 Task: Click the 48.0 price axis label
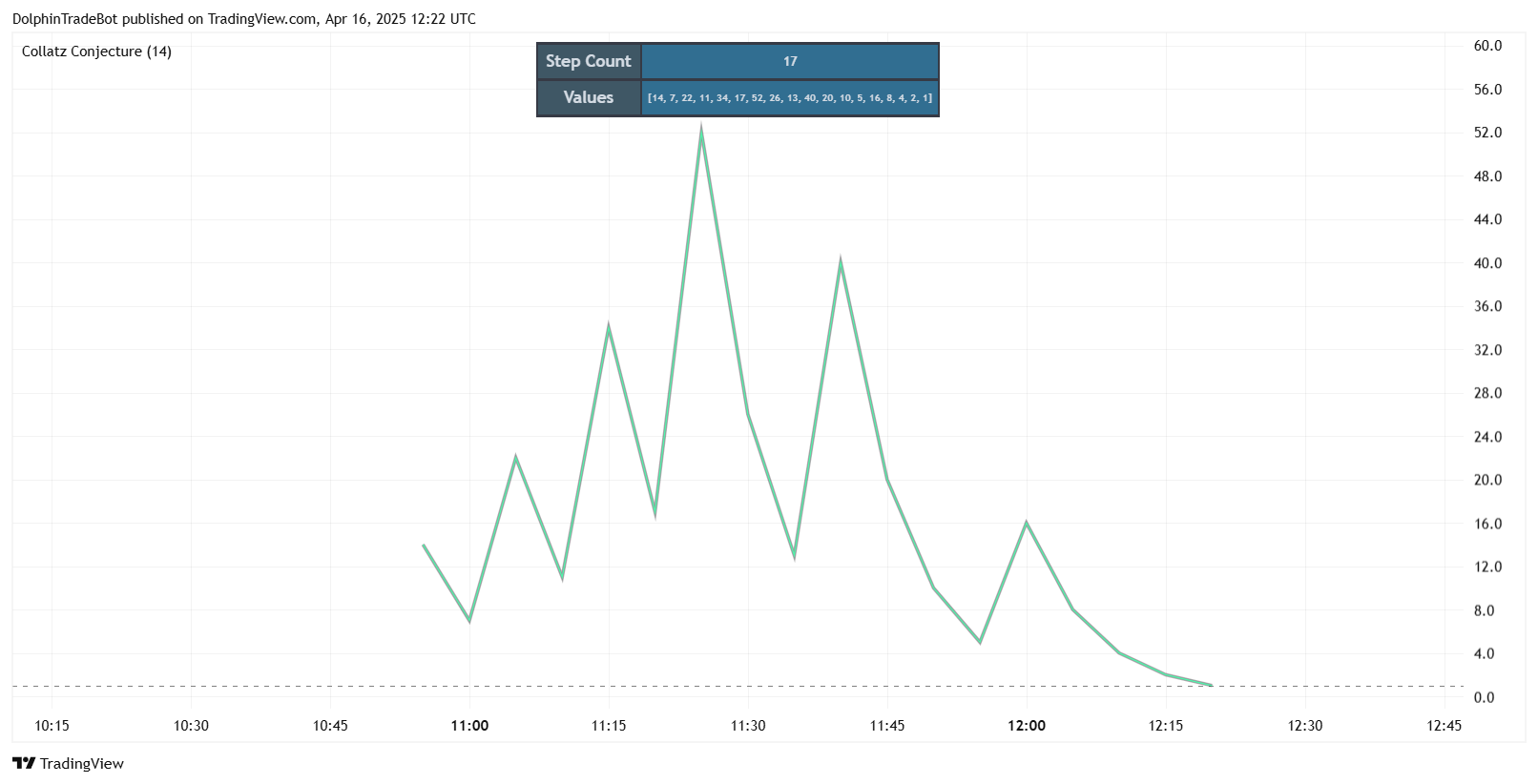(1487, 176)
